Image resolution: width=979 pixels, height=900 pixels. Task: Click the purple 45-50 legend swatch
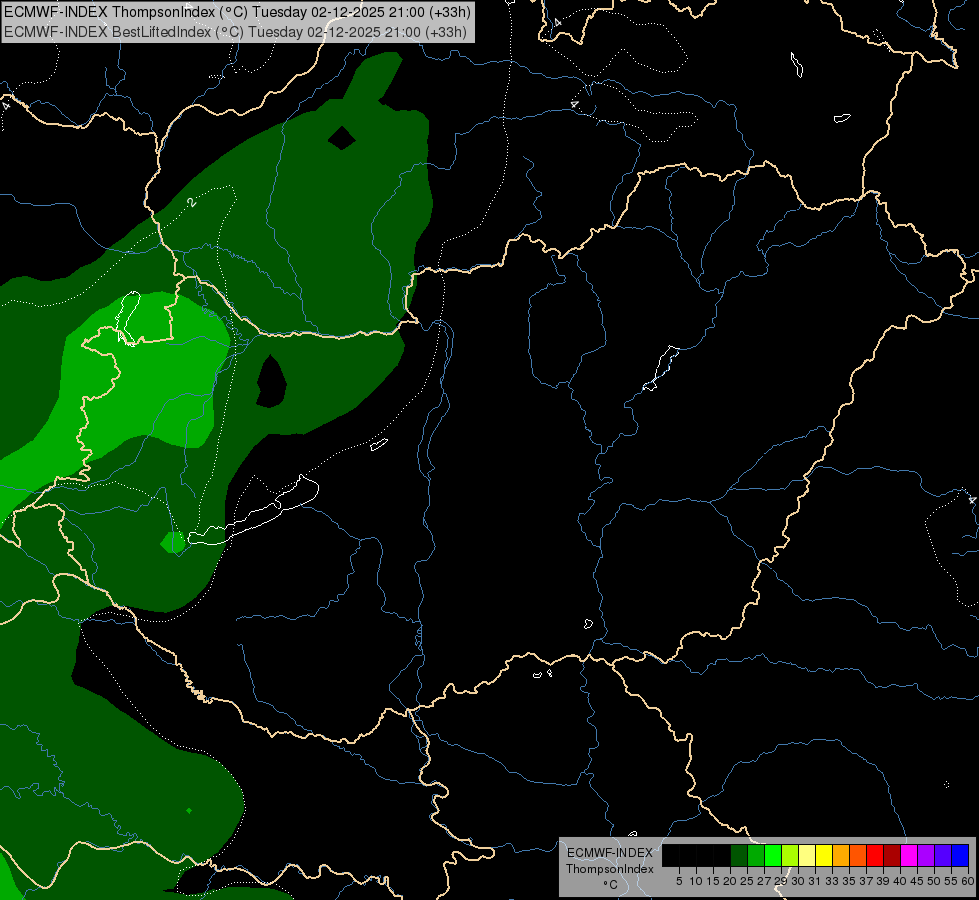(926, 855)
